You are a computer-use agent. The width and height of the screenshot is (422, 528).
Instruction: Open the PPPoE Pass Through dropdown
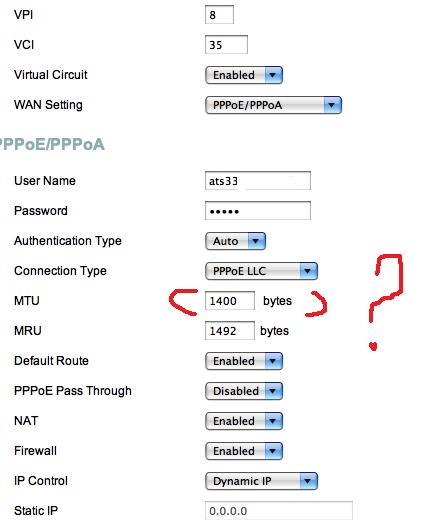point(244,391)
